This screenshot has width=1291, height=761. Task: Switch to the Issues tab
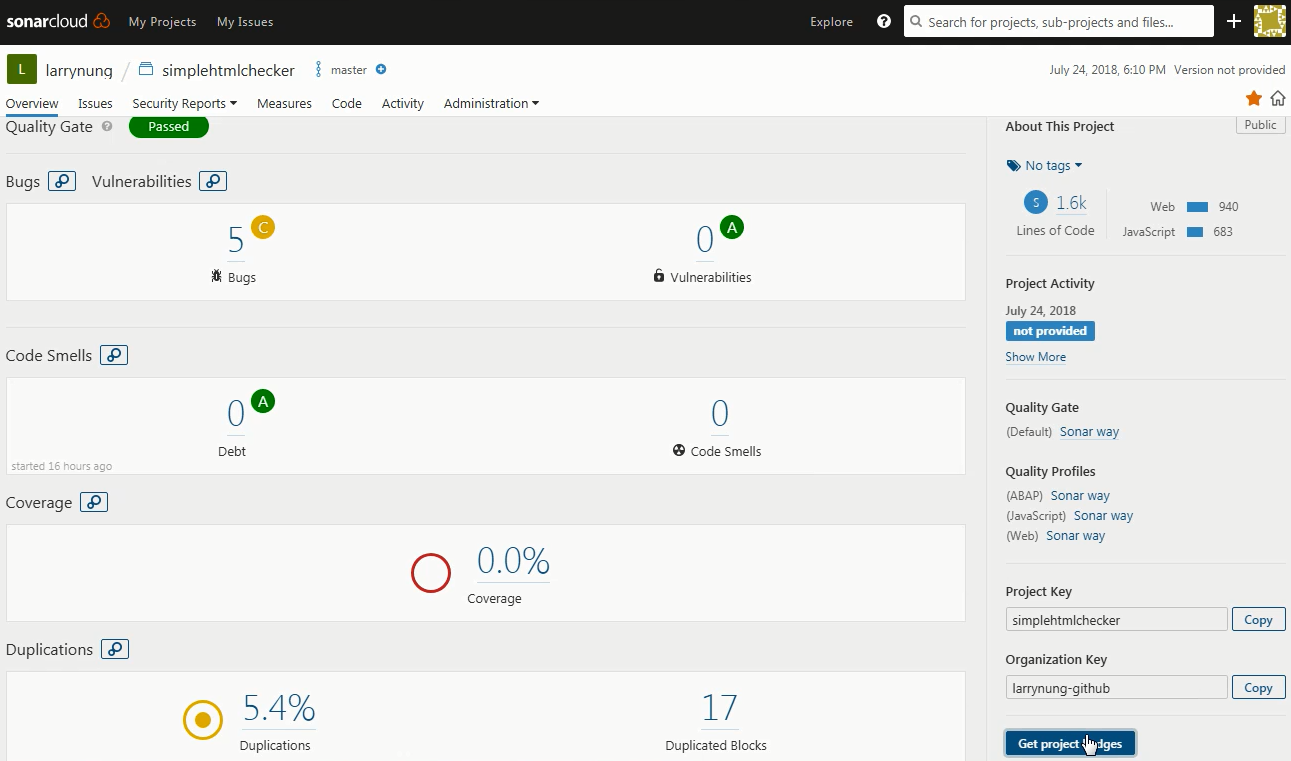[x=95, y=103]
